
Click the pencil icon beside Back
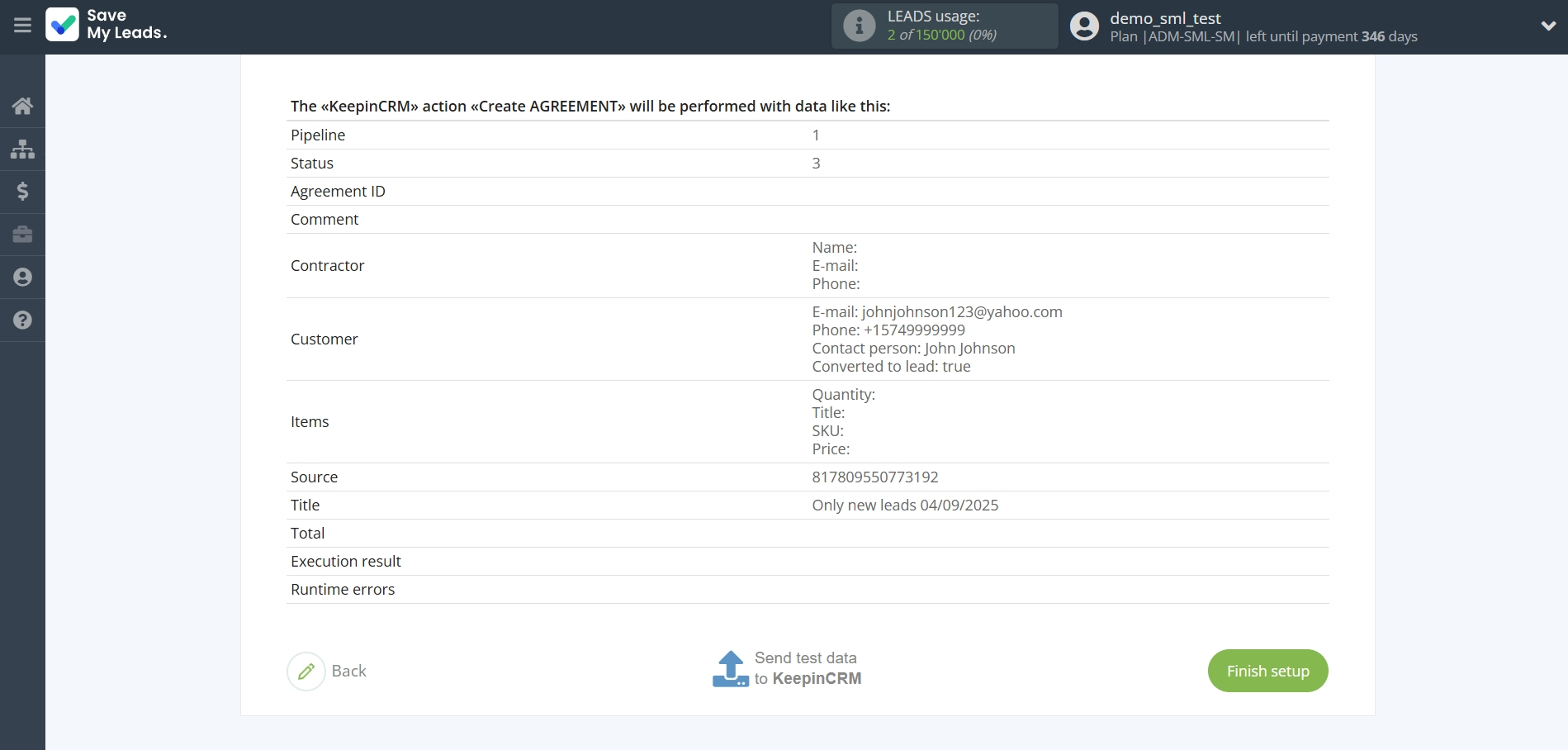coord(306,672)
